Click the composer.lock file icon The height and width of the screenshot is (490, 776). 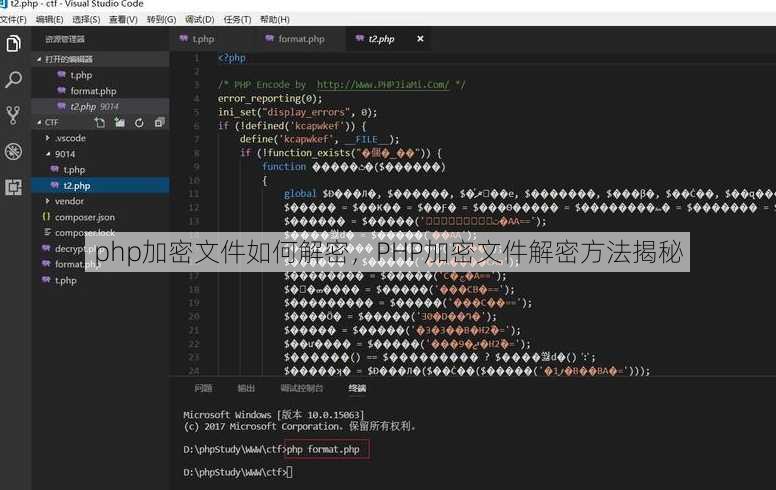pyautogui.click(x=47, y=232)
